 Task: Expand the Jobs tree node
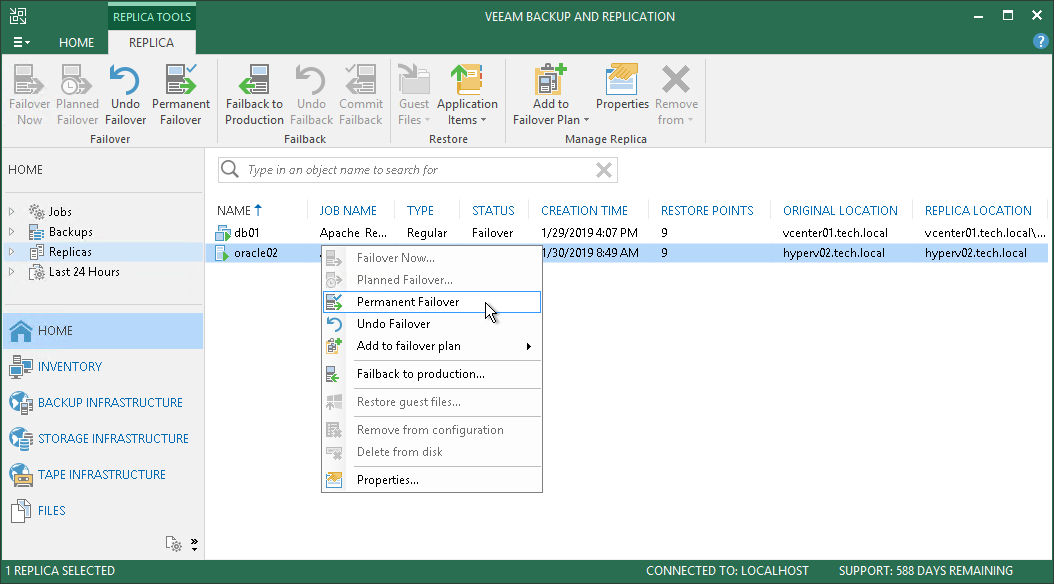12,212
